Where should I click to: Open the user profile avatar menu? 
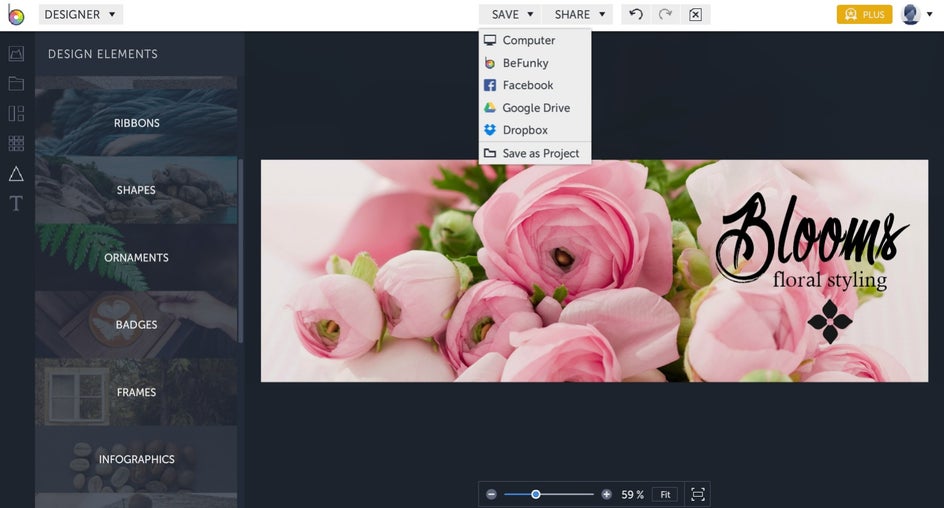point(911,15)
